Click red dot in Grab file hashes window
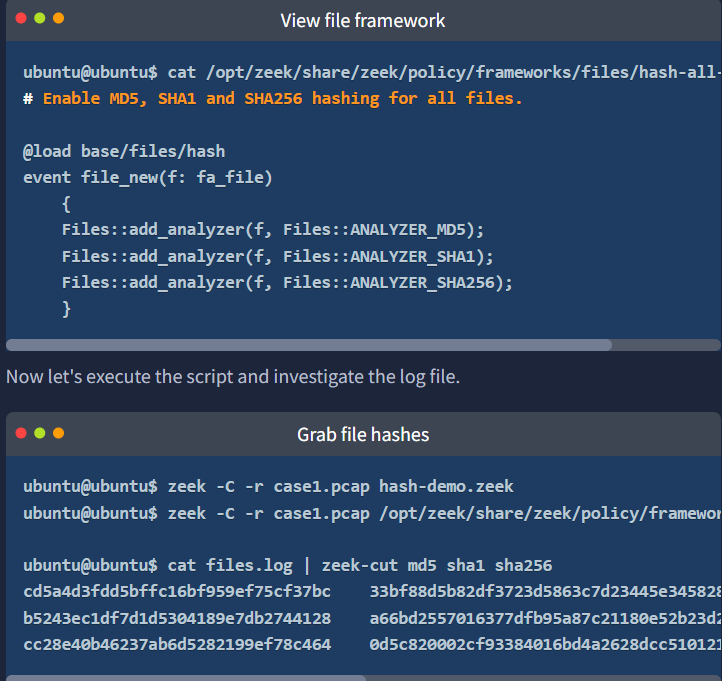The width and height of the screenshot is (722, 681). pos(21,433)
